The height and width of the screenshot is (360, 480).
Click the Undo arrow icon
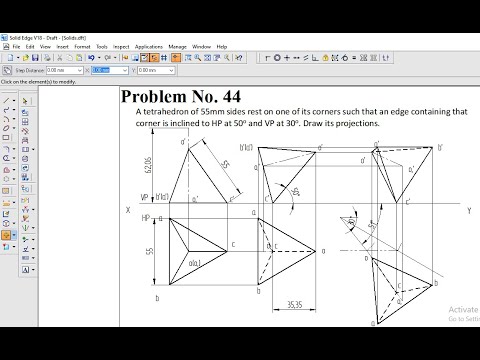[91, 58]
